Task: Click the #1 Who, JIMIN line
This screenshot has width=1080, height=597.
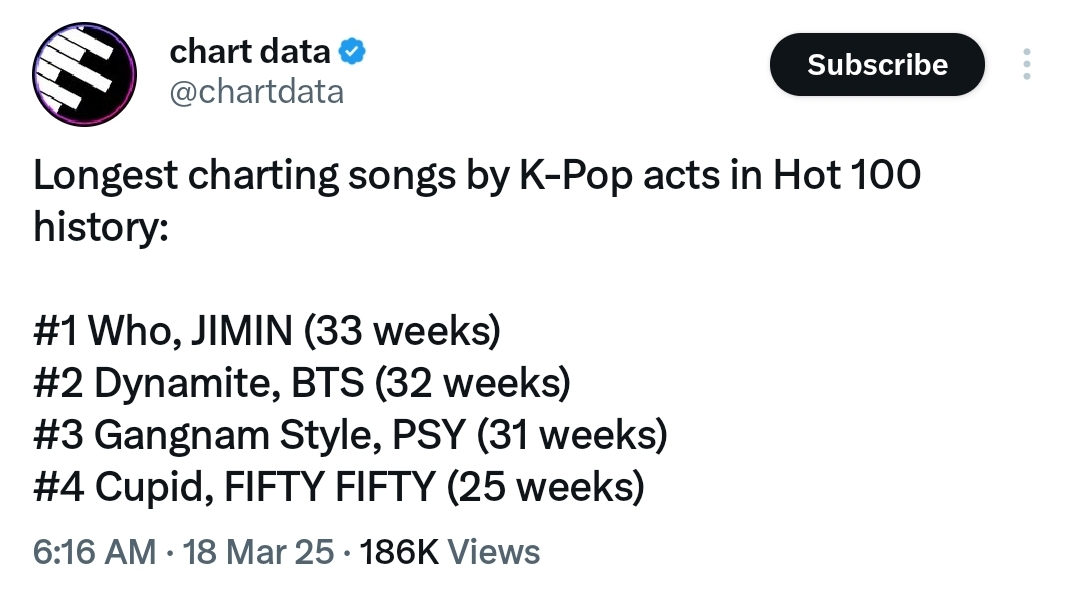Action: tap(267, 331)
